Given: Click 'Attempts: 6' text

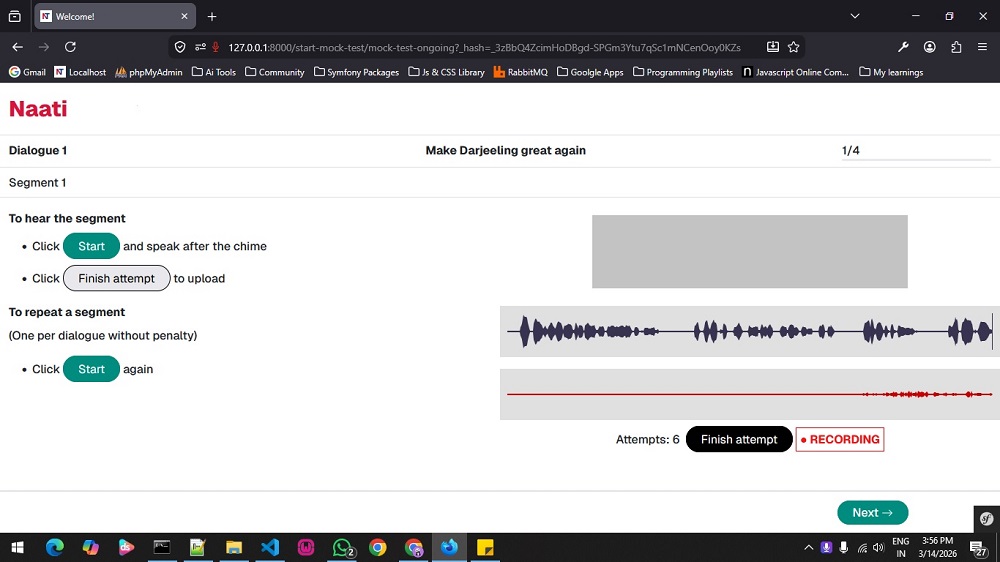Looking at the screenshot, I should 647,440.
